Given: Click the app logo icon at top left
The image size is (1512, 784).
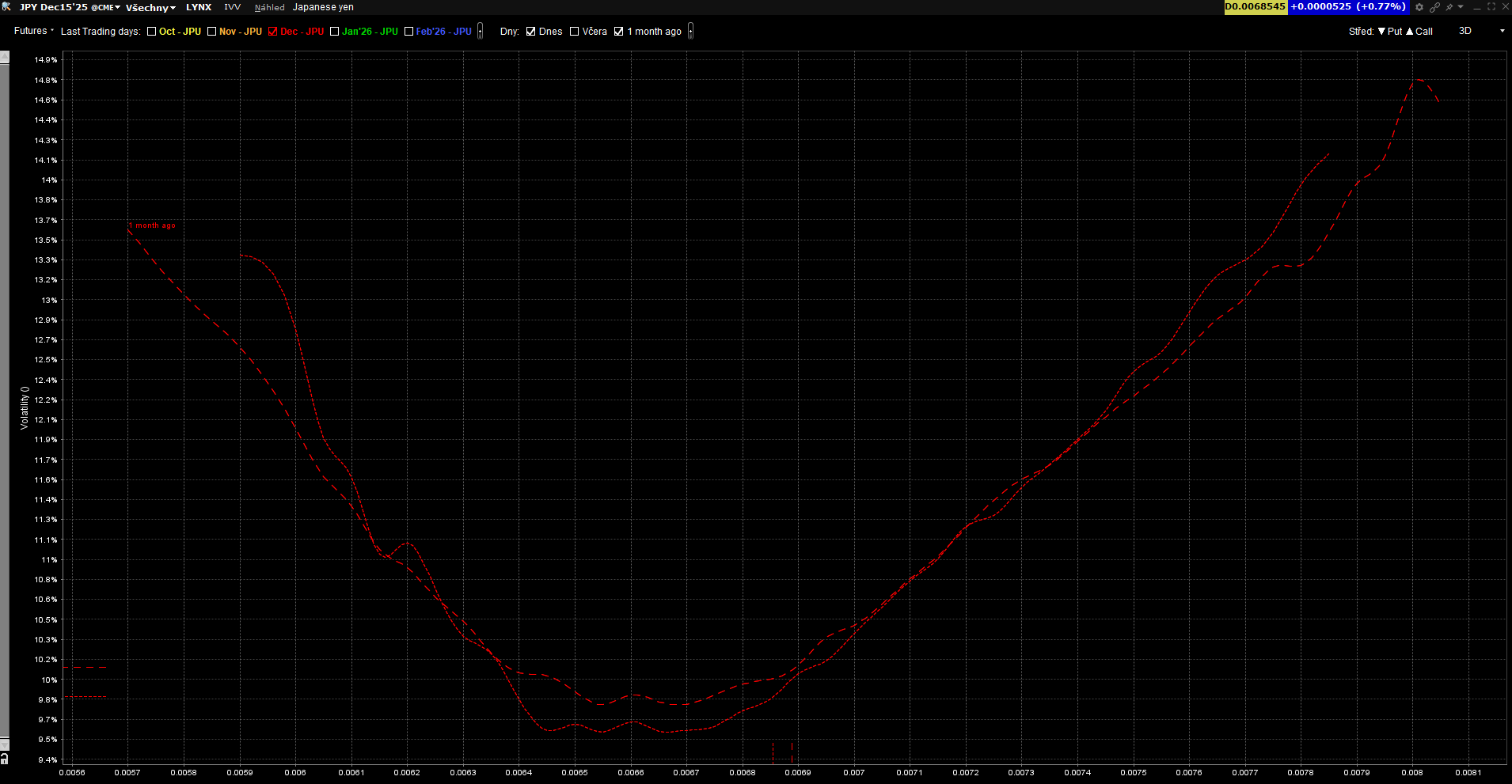Looking at the screenshot, I should [x=6, y=6].
